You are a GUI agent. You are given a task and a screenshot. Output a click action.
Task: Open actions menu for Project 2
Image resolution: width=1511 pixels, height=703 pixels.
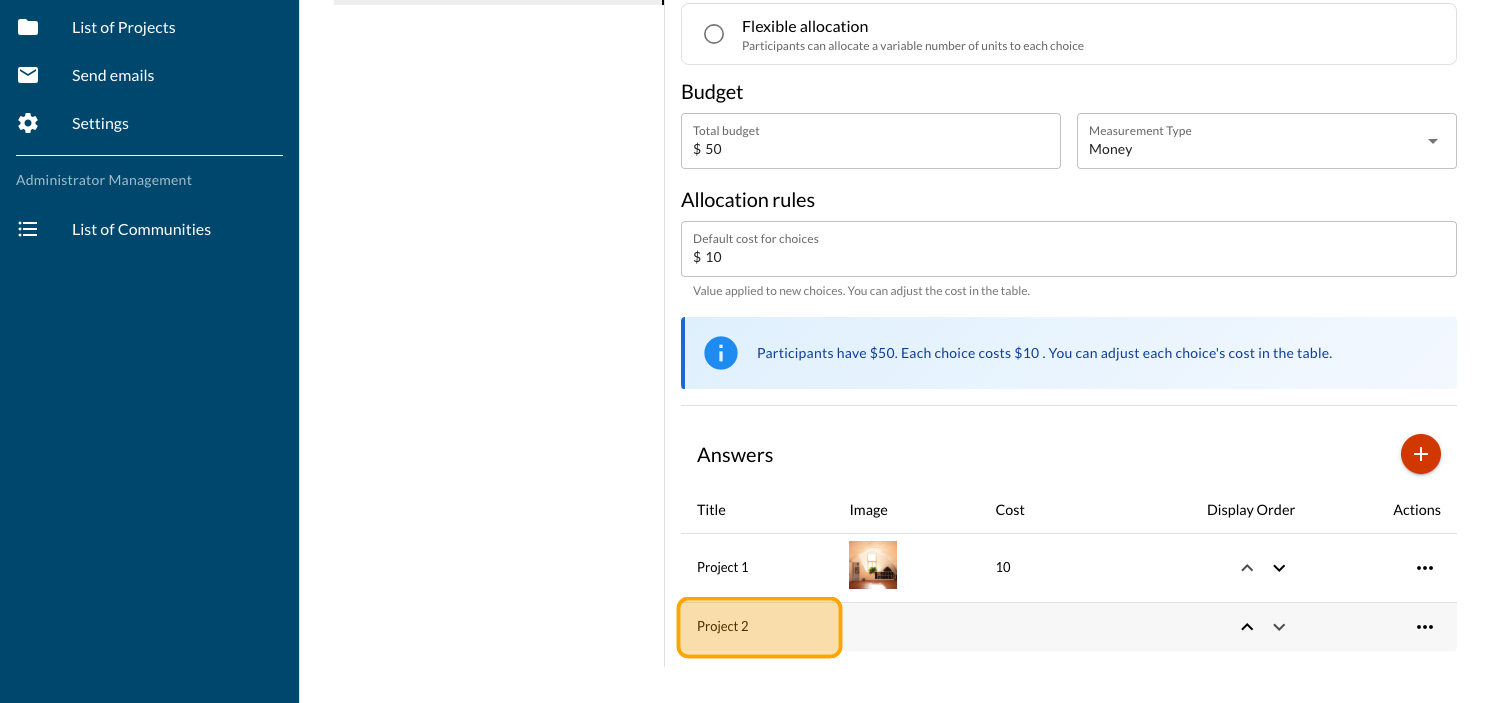click(1424, 627)
